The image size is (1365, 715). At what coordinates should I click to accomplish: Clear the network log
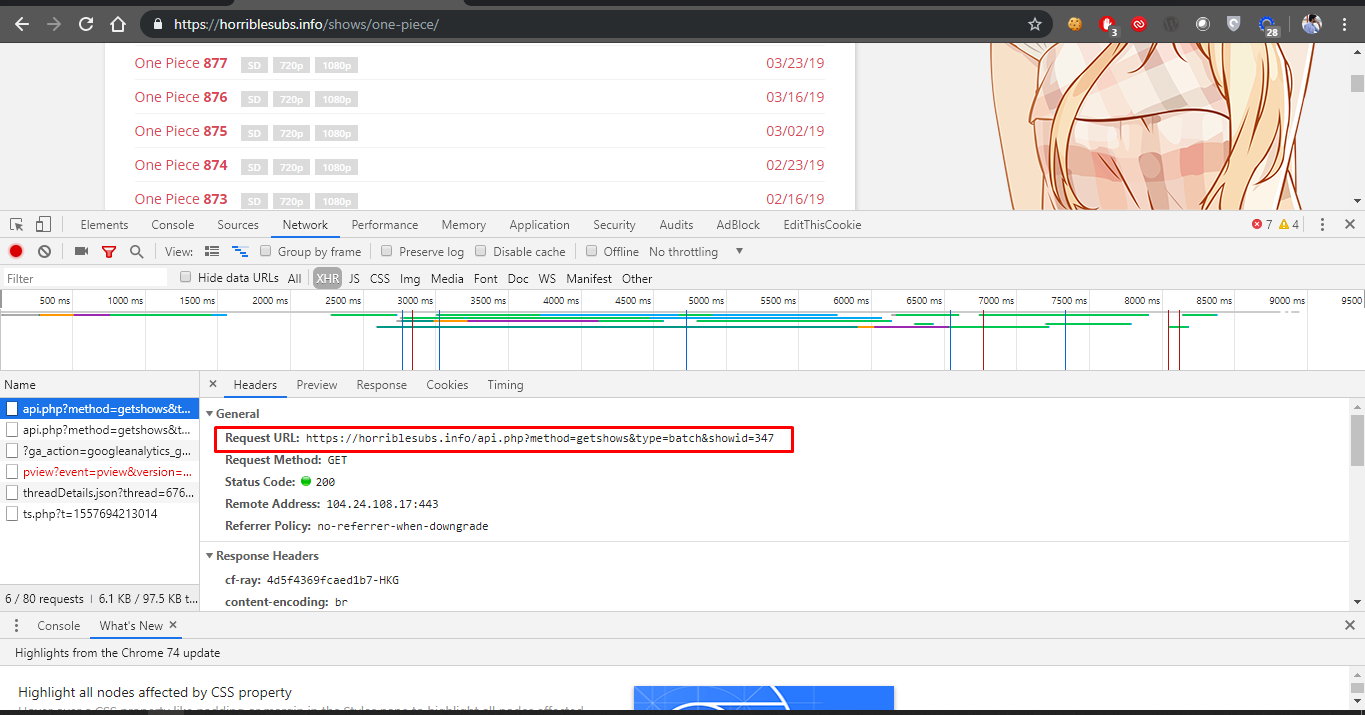pos(44,252)
